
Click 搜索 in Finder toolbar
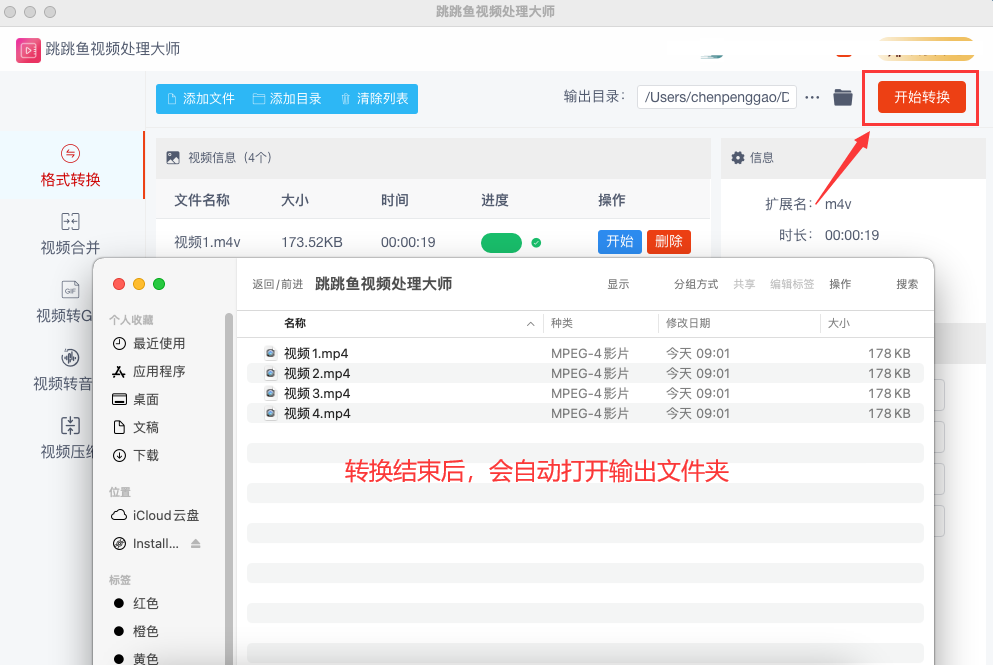tap(907, 284)
